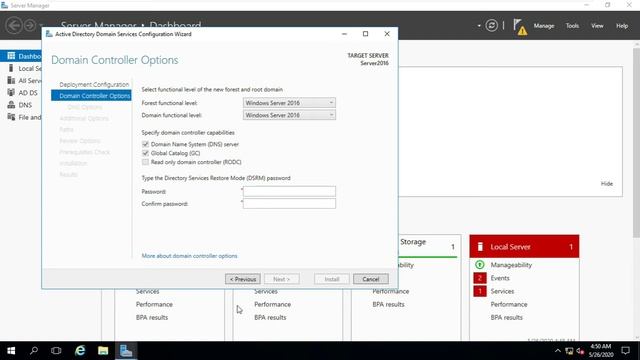The image size is (640, 360).
Task: Open the Windows Start menu
Action: coord(11,351)
